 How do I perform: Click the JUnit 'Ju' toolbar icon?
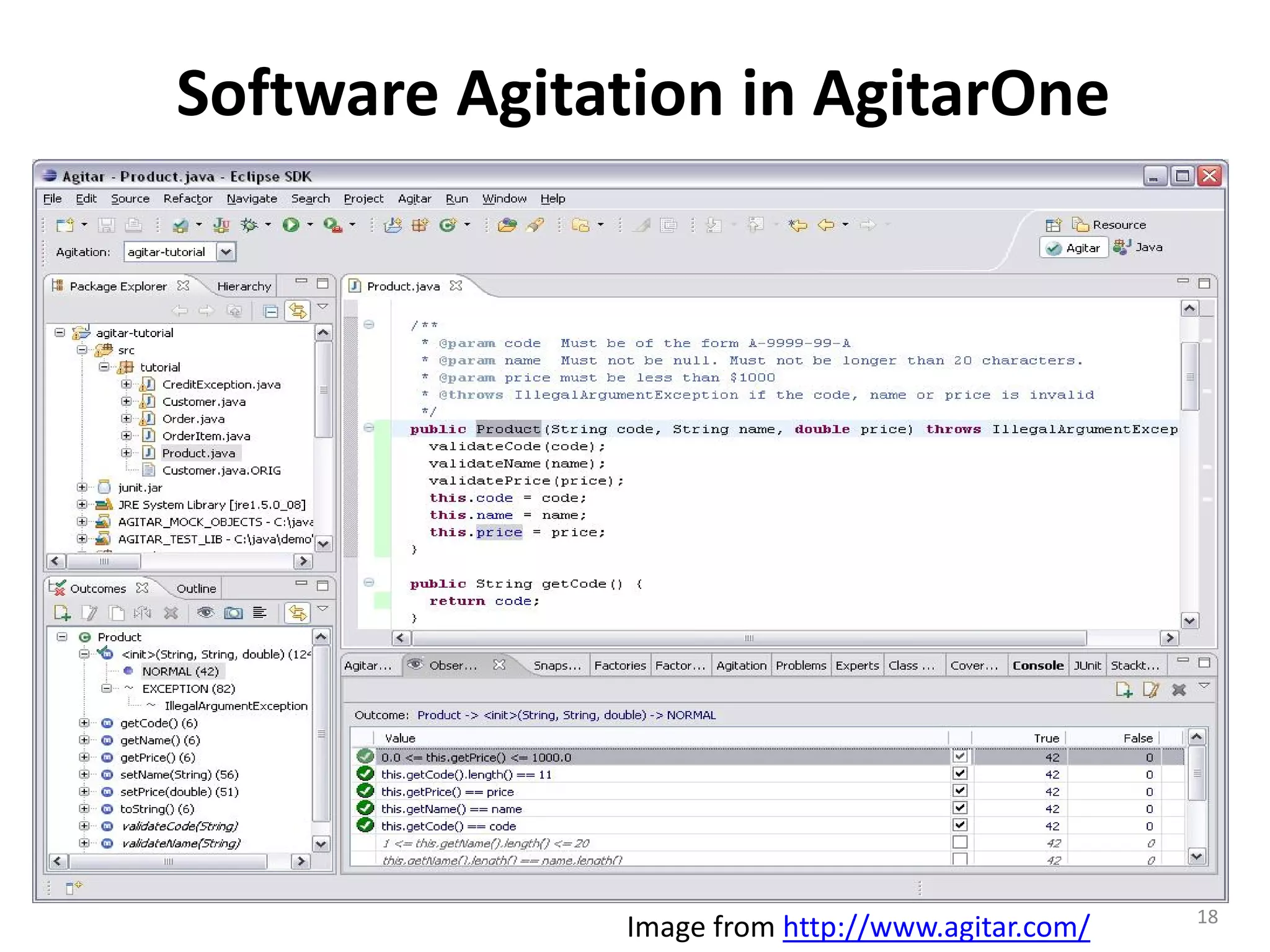click(221, 225)
